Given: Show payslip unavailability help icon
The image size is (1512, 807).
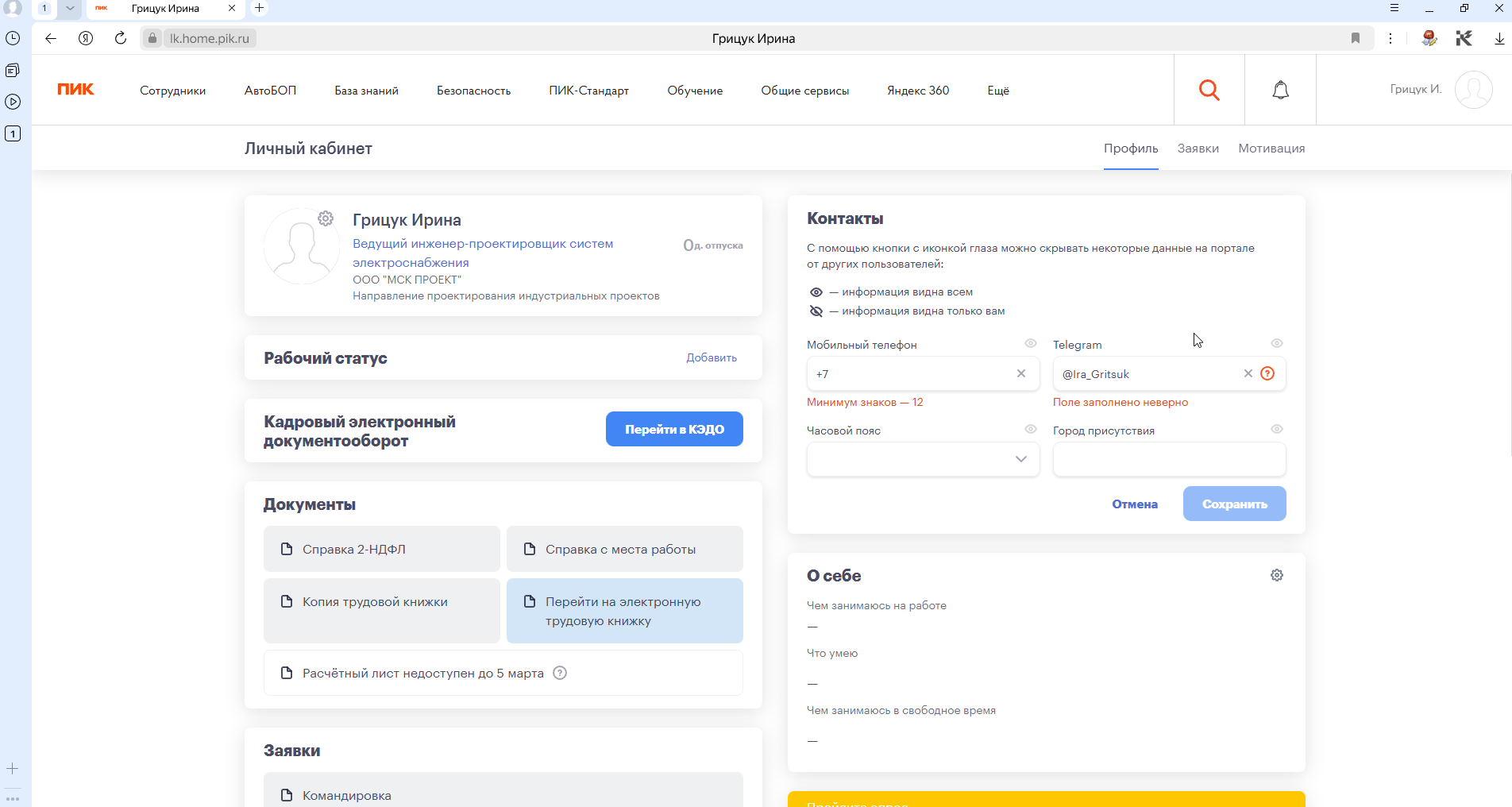Looking at the screenshot, I should [560, 673].
